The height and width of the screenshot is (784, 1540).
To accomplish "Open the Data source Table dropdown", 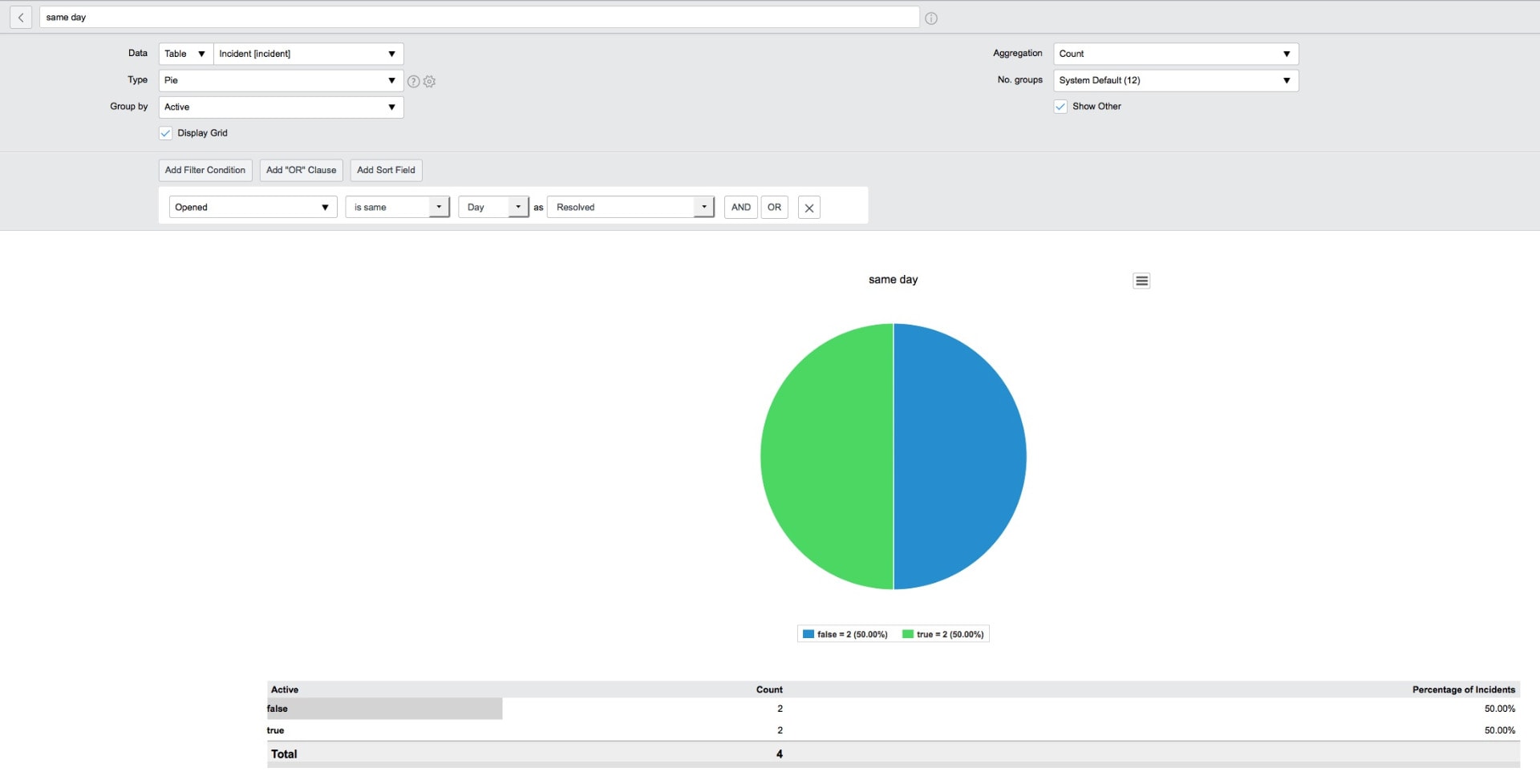I will pyautogui.click(x=186, y=54).
